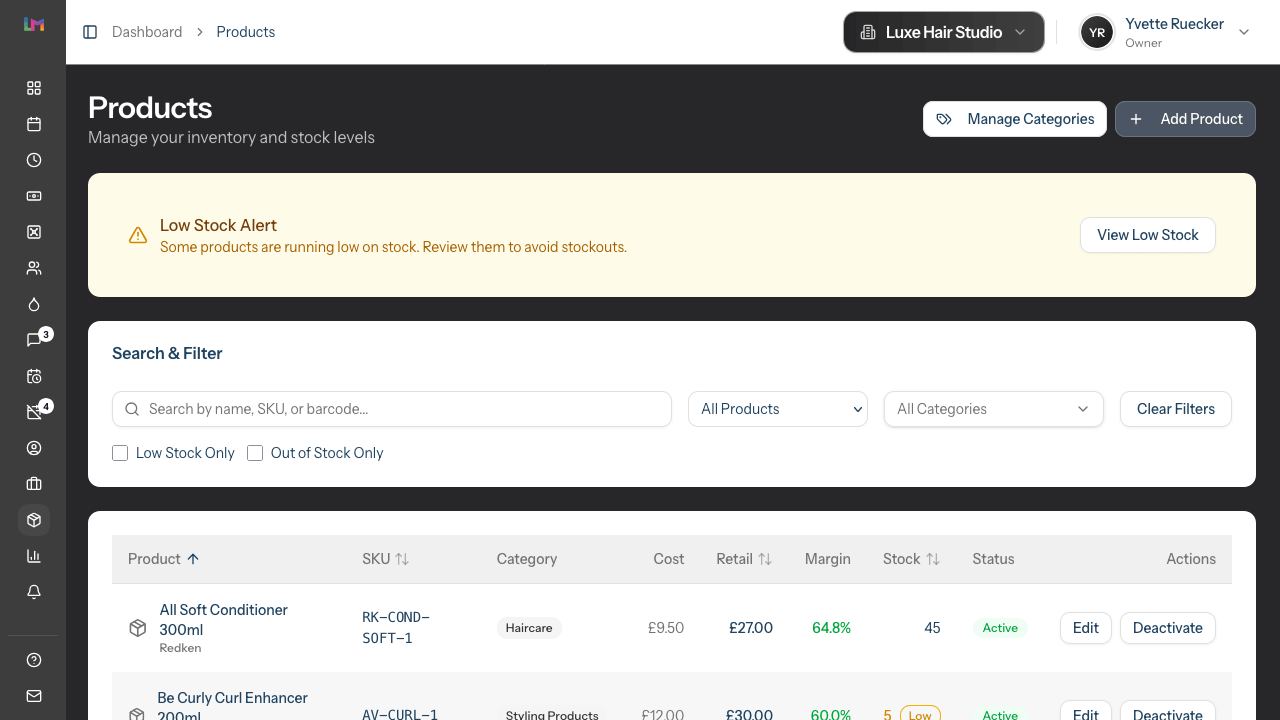The image size is (1280, 720).
Task: Click the Add Product button
Action: (x=1185, y=119)
